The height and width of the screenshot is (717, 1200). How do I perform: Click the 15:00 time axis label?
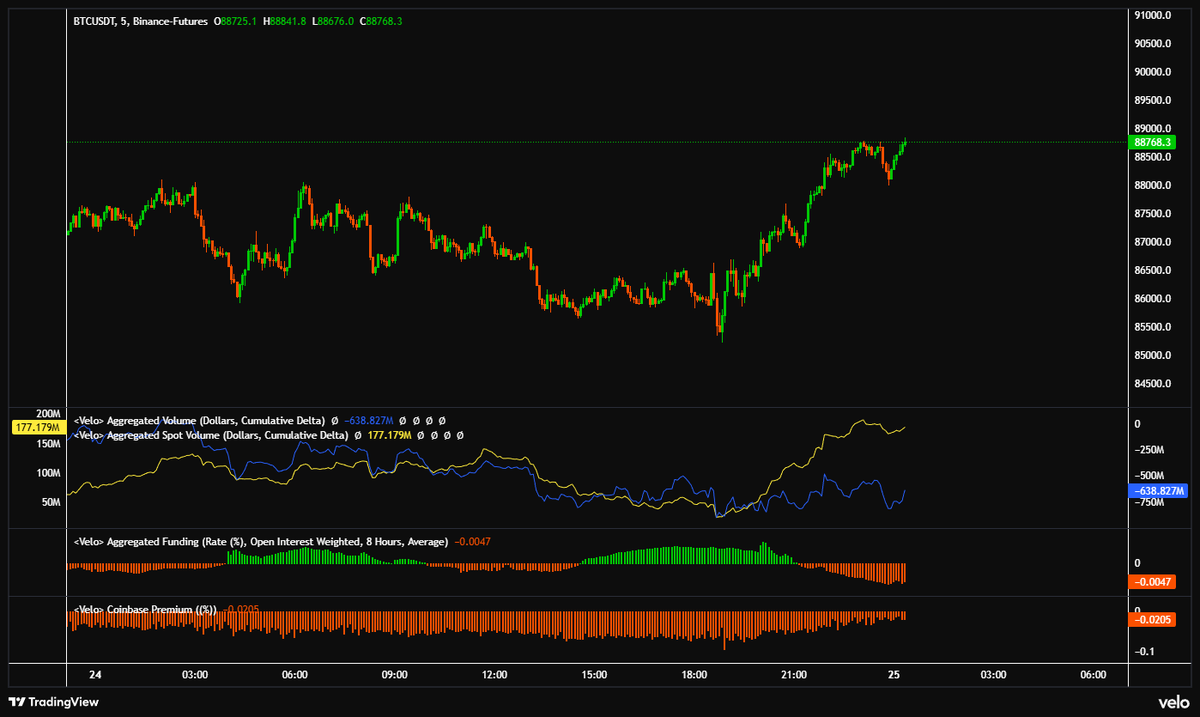click(x=594, y=674)
